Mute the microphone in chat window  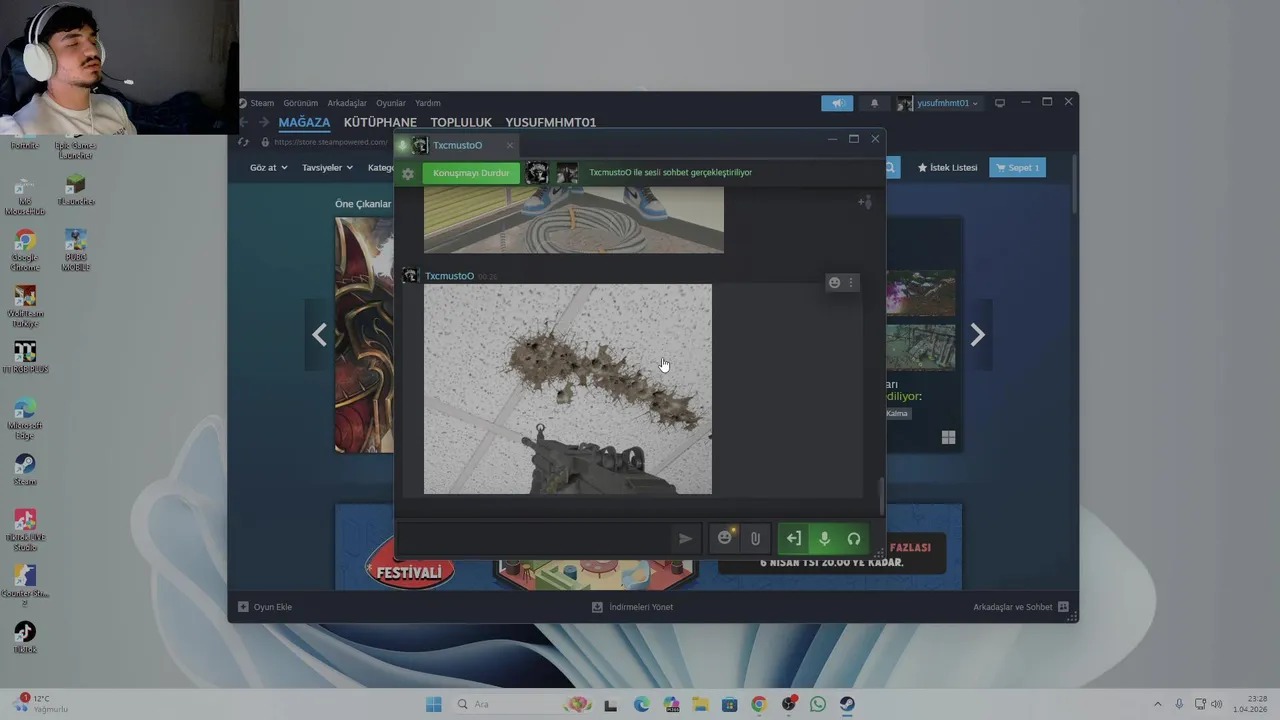click(x=824, y=539)
